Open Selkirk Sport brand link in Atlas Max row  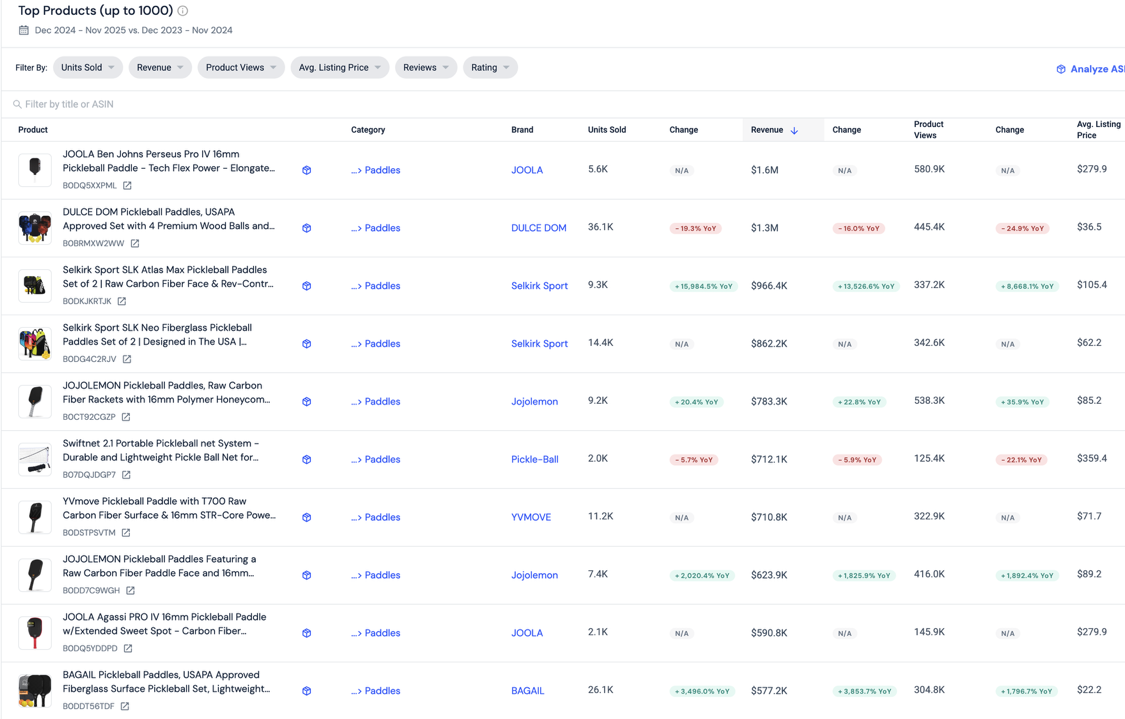tap(540, 286)
